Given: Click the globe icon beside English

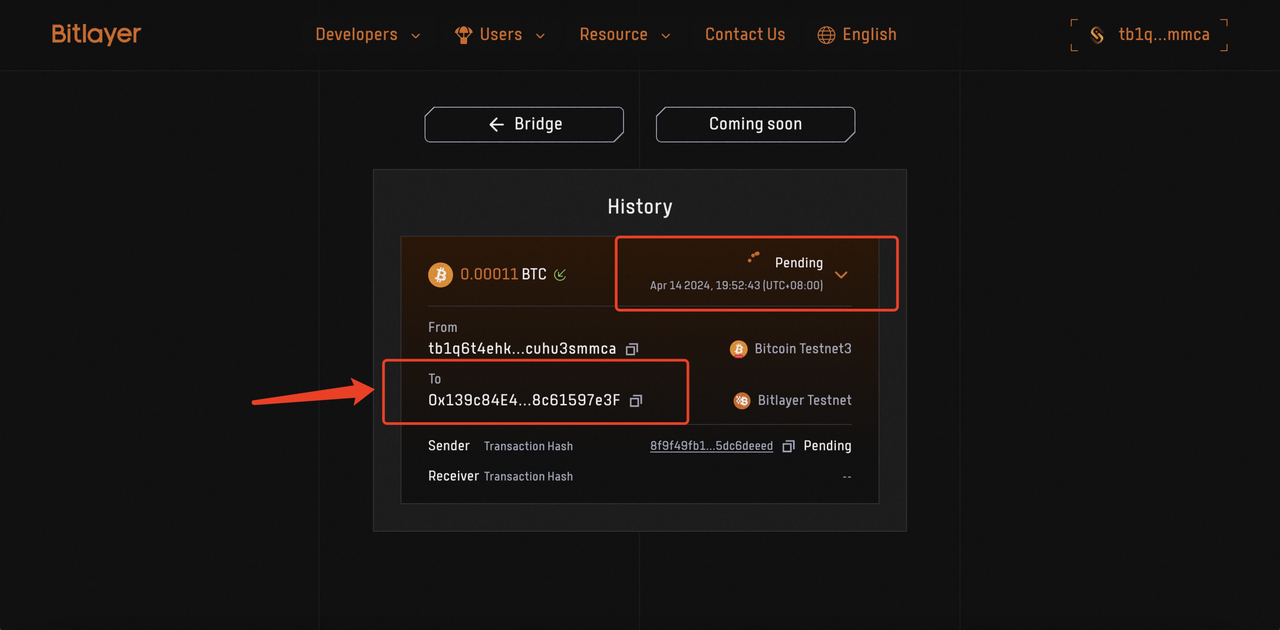Looking at the screenshot, I should pos(826,34).
